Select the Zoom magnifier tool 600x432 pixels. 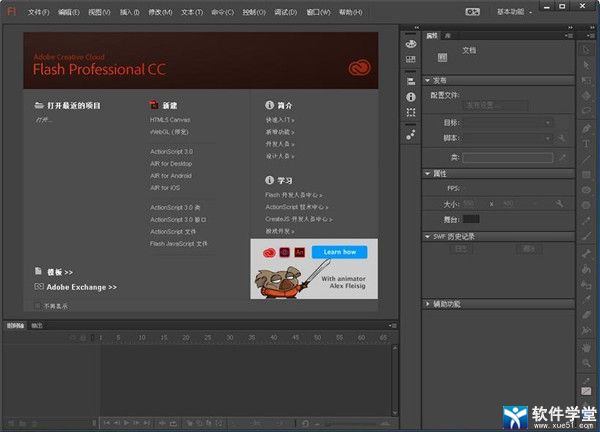pyautogui.click(x=586, y=363)
